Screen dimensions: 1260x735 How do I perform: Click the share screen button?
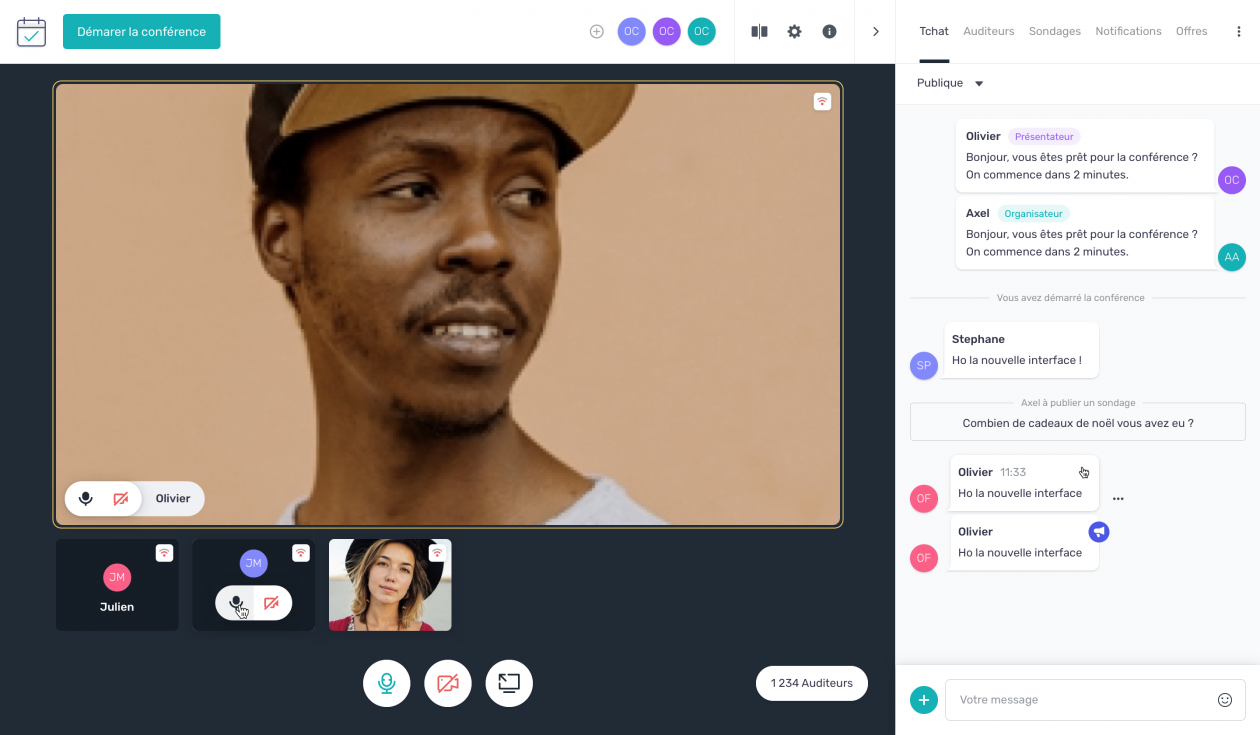coord(509,684)
